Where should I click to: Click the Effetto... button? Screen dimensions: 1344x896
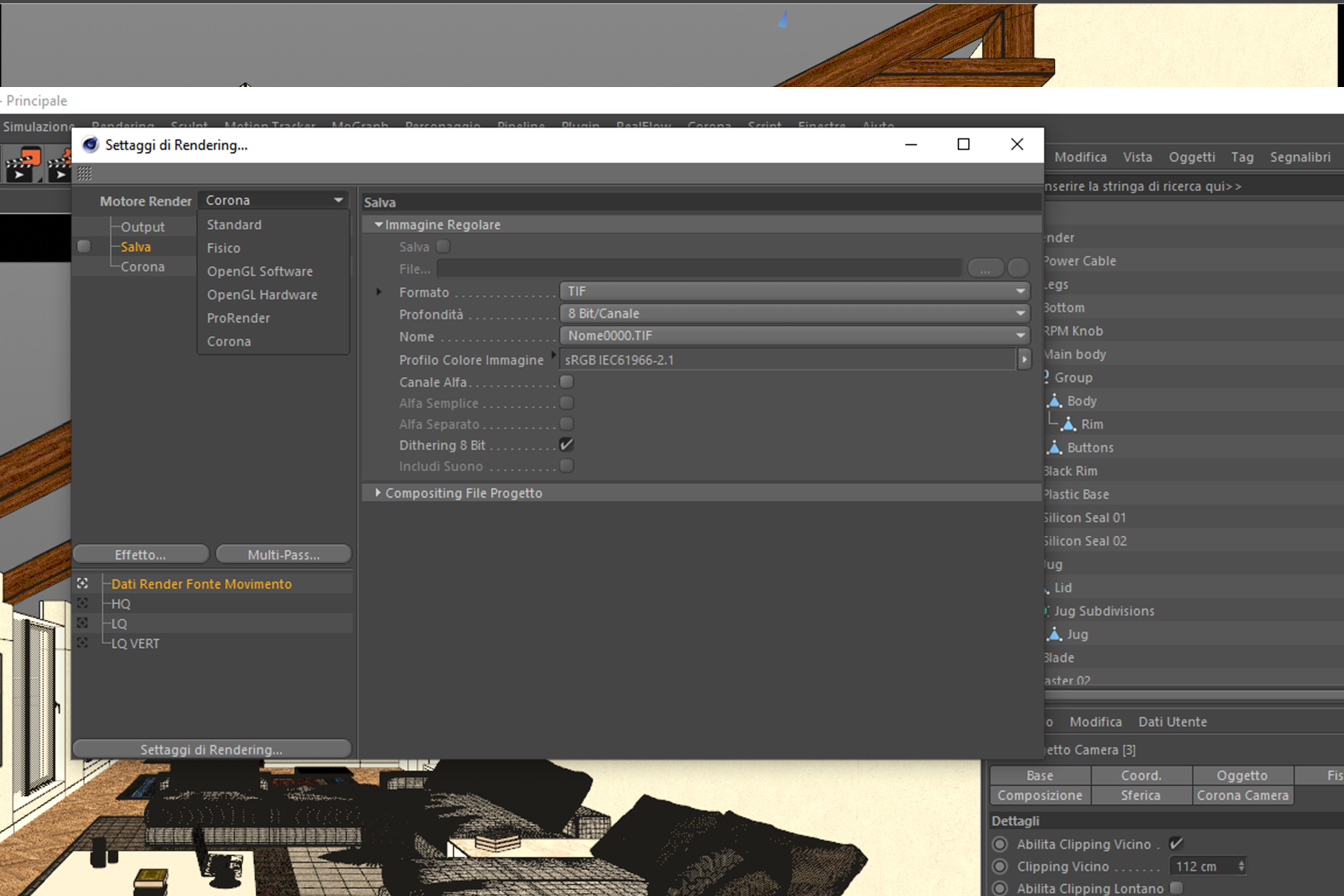tap(141, 554)
